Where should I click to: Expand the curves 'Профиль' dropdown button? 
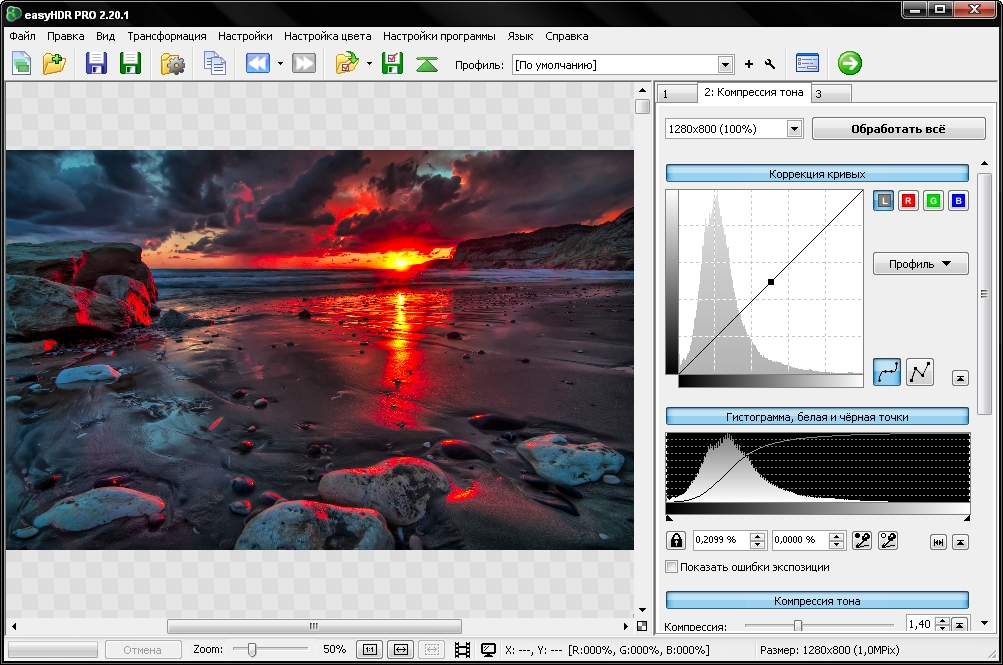[x=920, y=264]
